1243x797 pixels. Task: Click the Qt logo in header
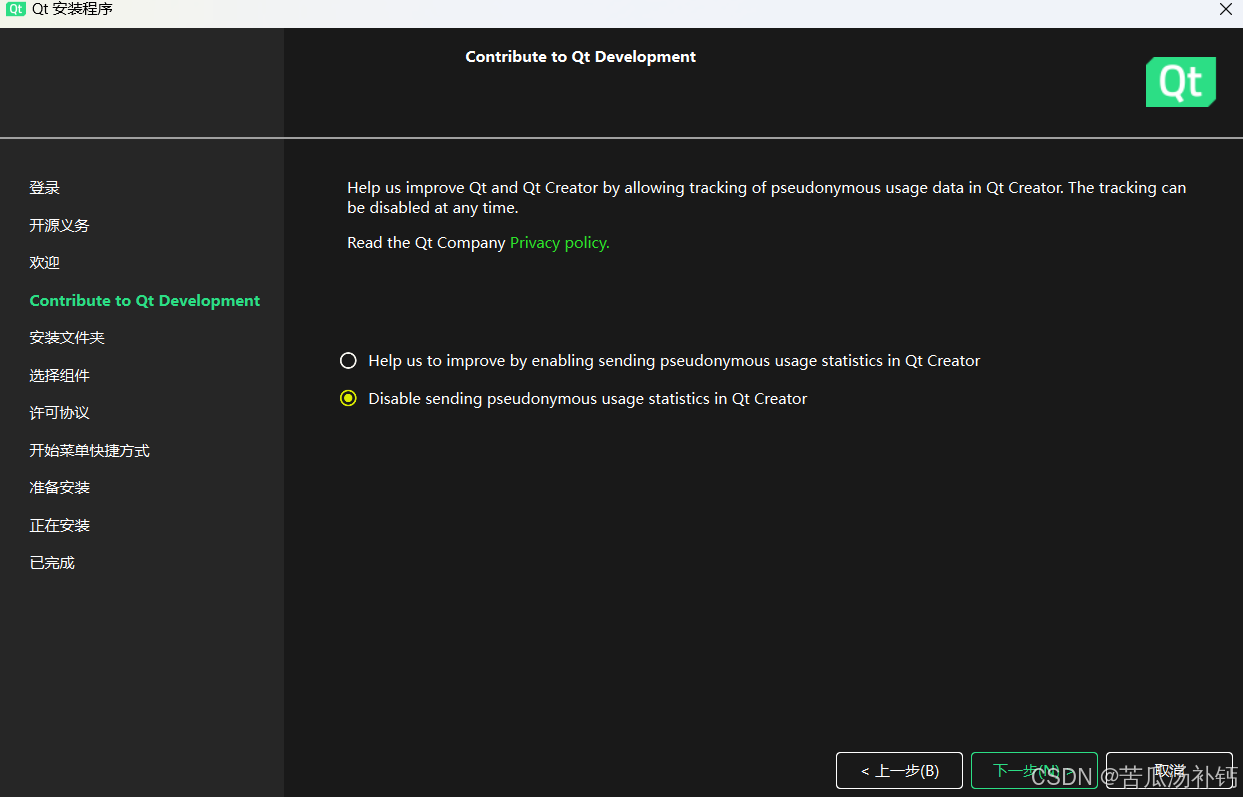(x=1180, y=82)
